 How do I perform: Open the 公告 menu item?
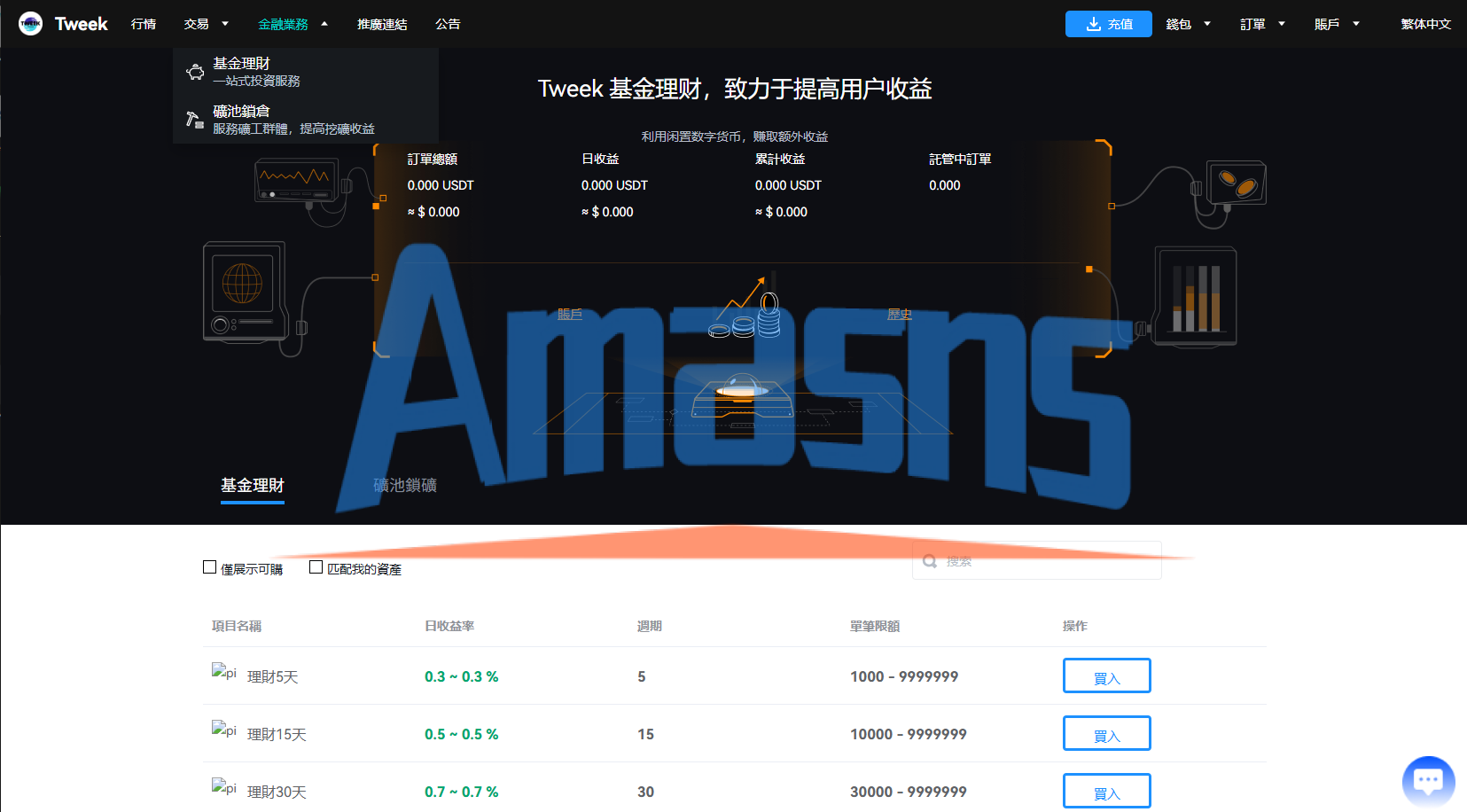tap(448, 24)
